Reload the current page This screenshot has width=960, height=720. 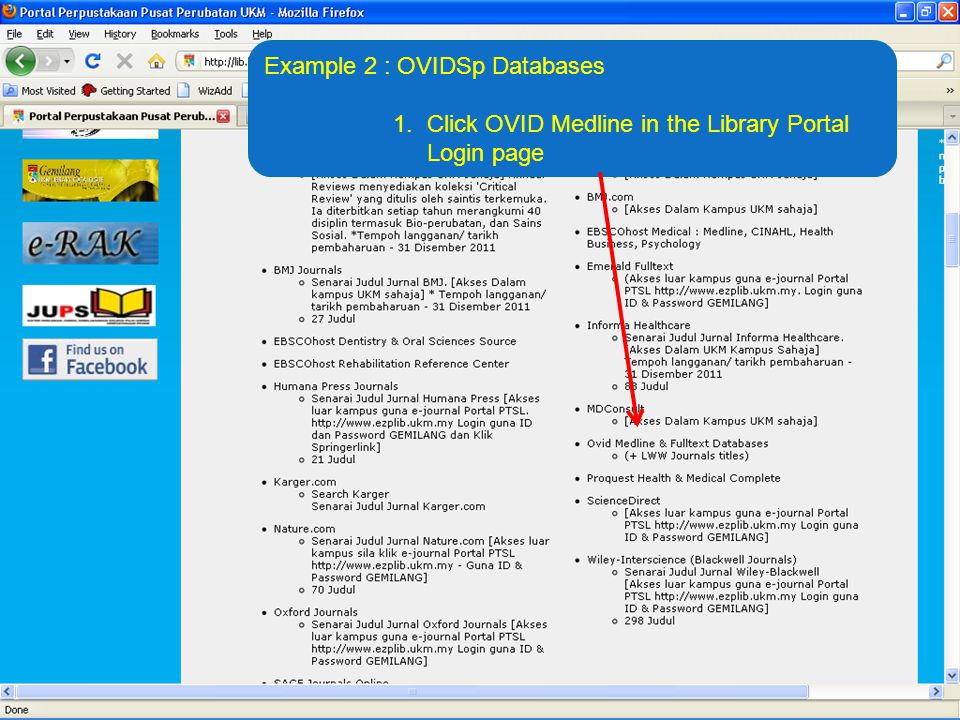click(93, 61)
